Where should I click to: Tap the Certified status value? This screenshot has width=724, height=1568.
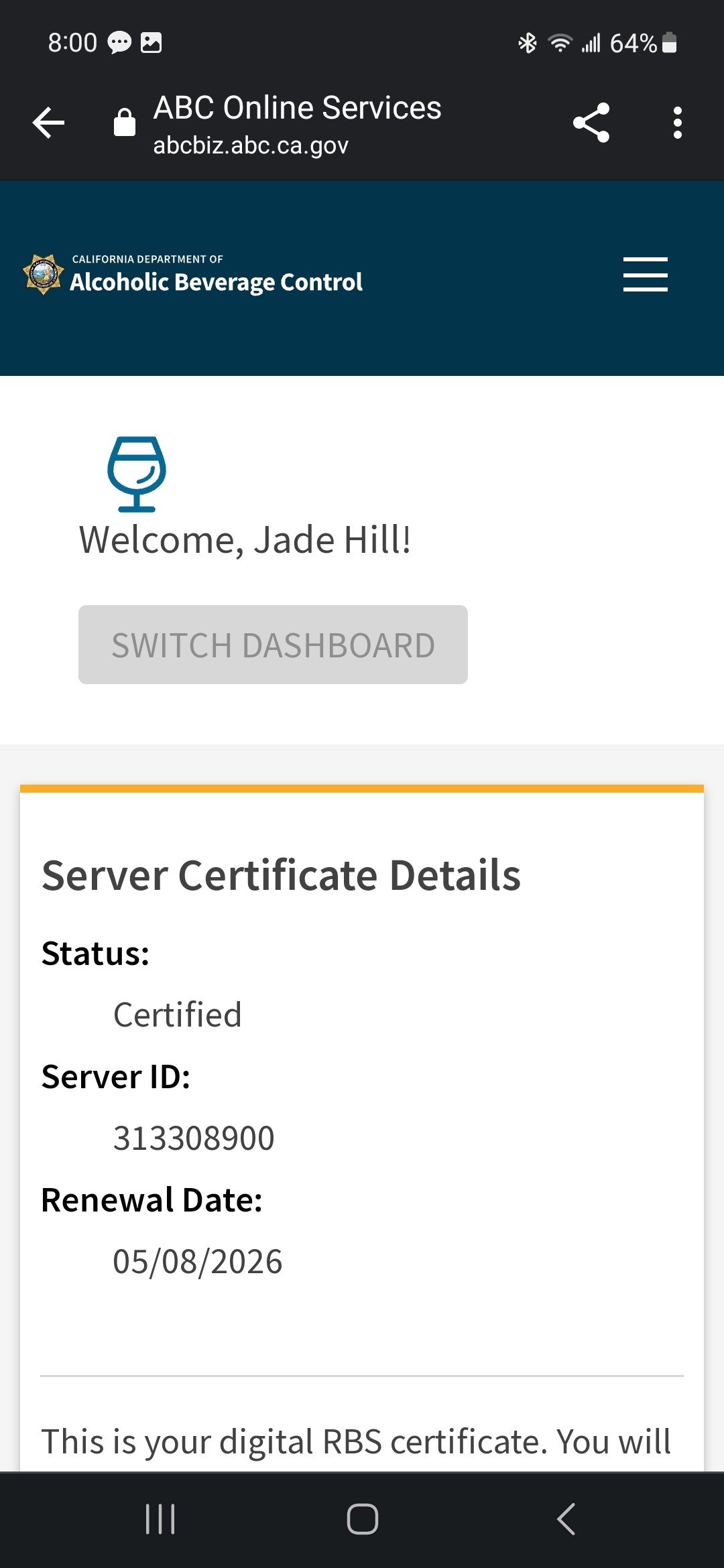[x=178, y=1015]
